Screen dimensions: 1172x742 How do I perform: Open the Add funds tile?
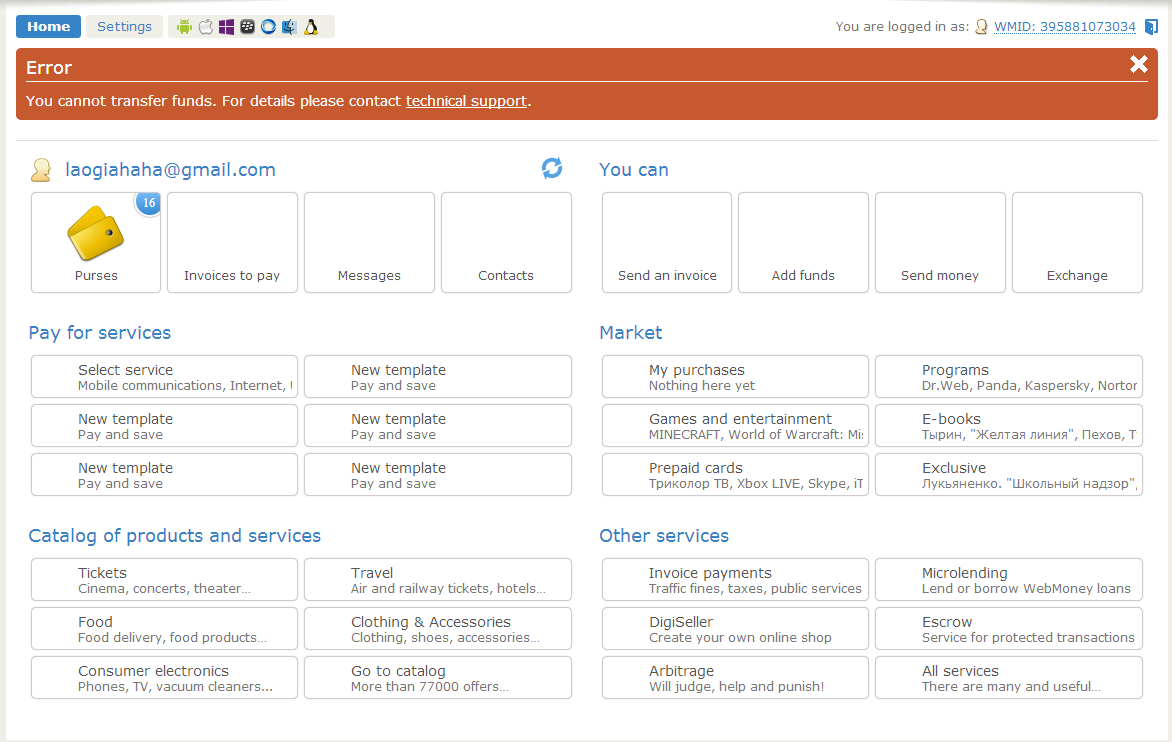click(803, 243)
